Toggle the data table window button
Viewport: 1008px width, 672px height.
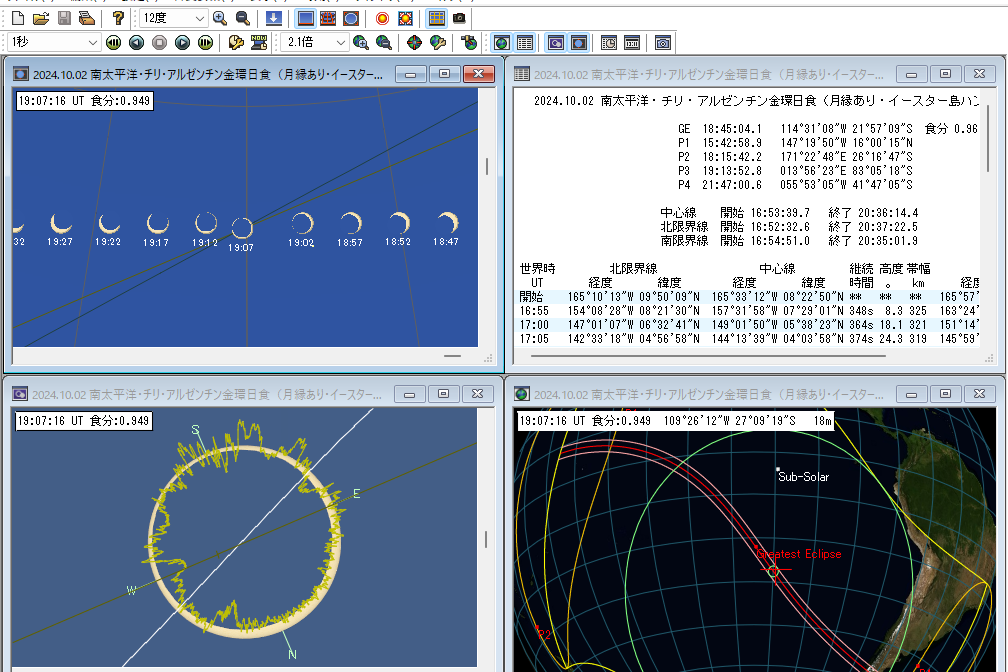(524, 43)
